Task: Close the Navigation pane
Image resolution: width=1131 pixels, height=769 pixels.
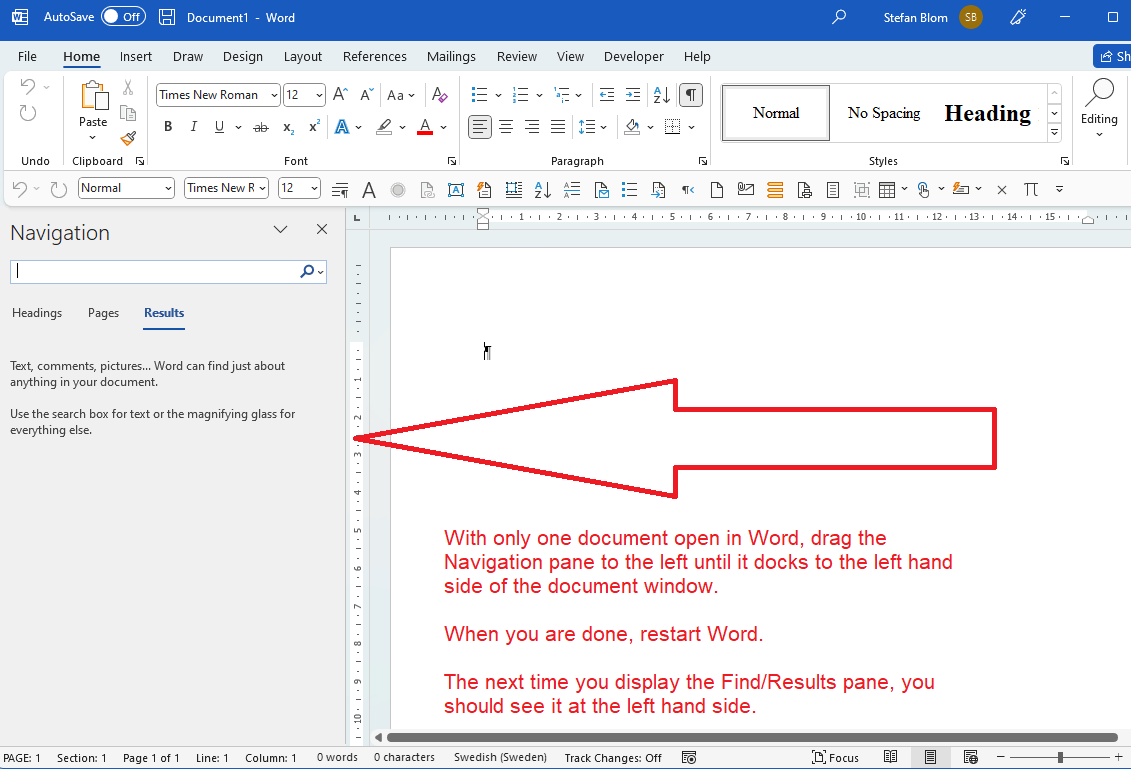Action: click(322, 229)
